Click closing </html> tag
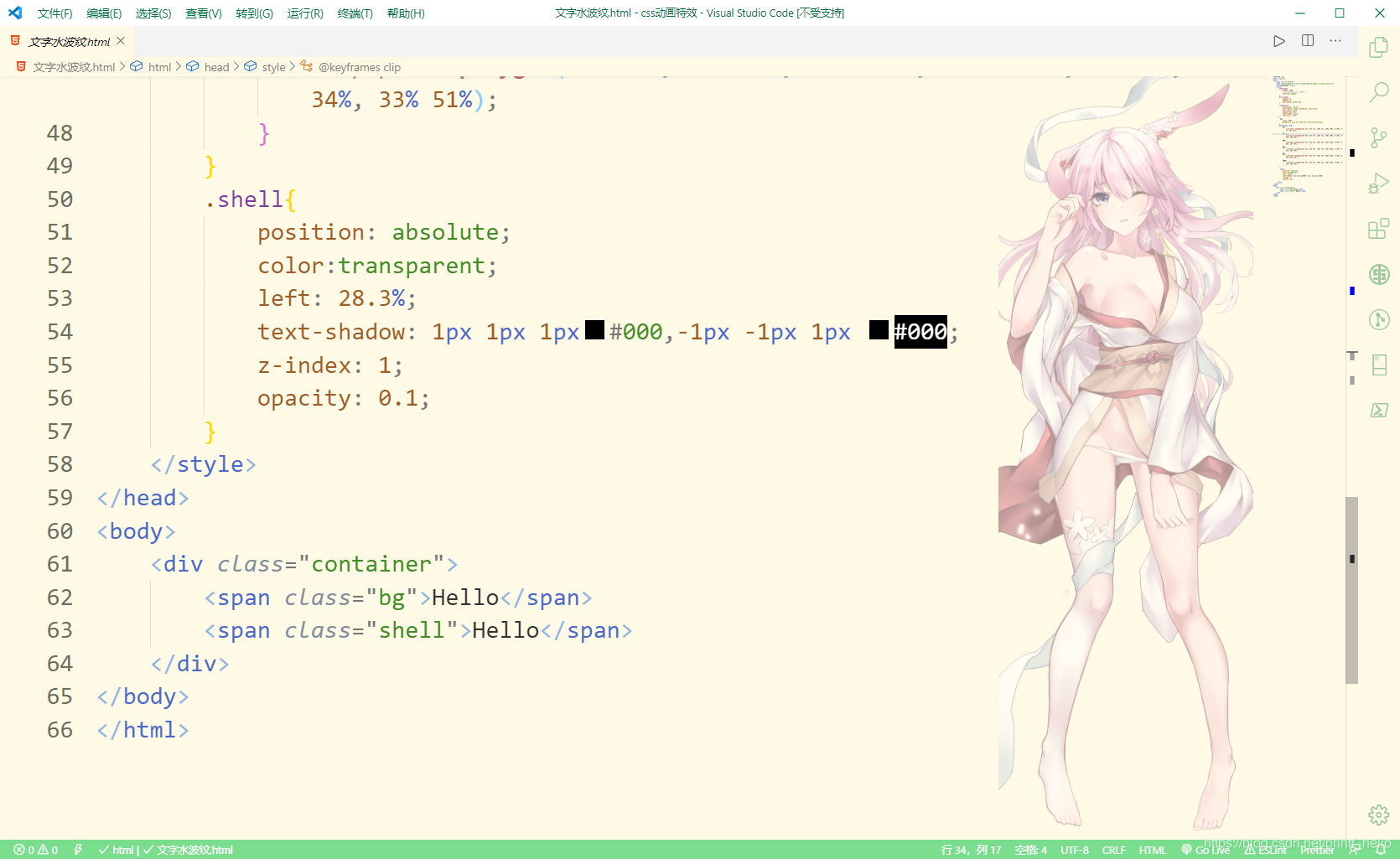 (143, 730)
